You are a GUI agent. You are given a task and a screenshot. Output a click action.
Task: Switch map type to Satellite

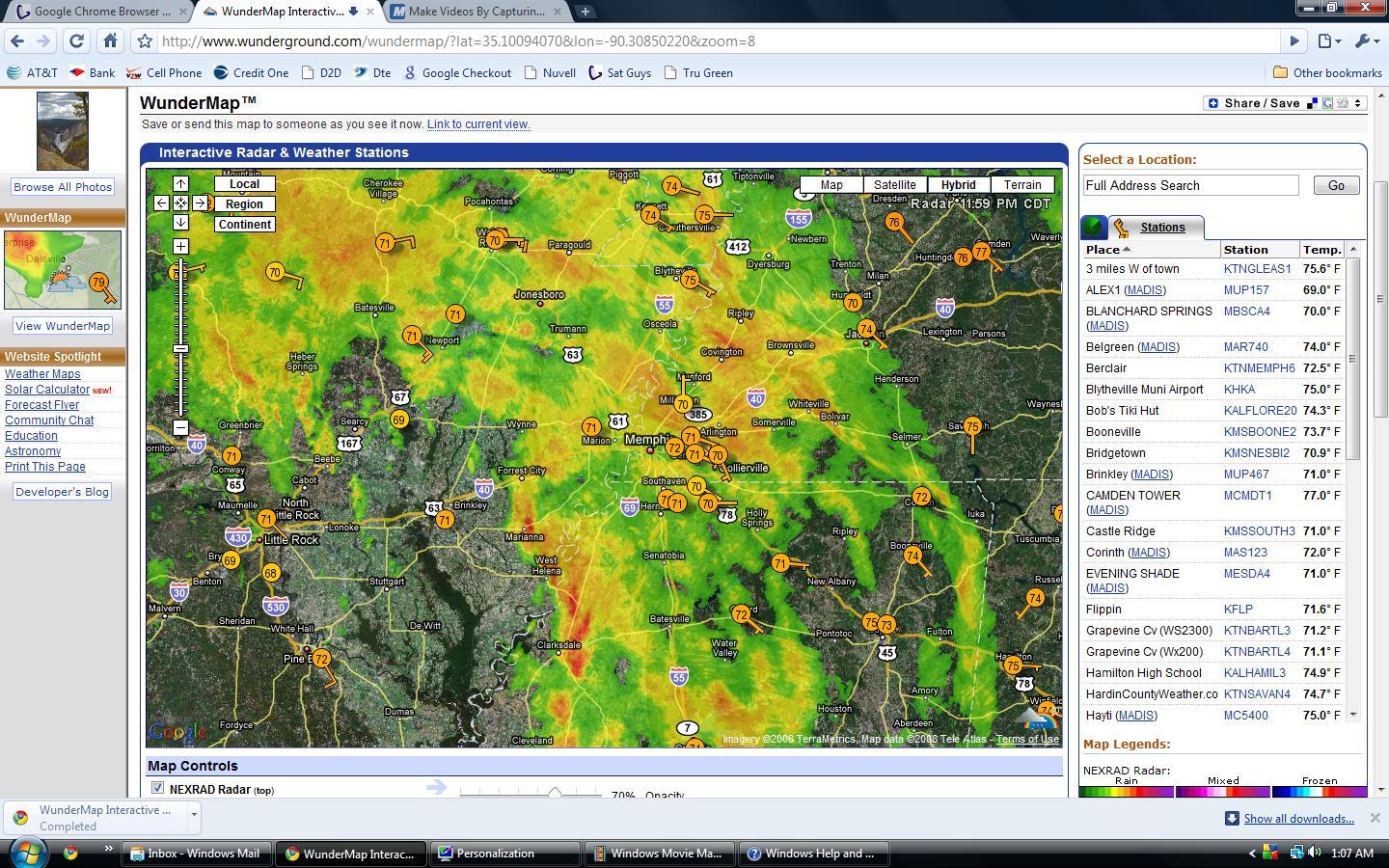(895, 184)
